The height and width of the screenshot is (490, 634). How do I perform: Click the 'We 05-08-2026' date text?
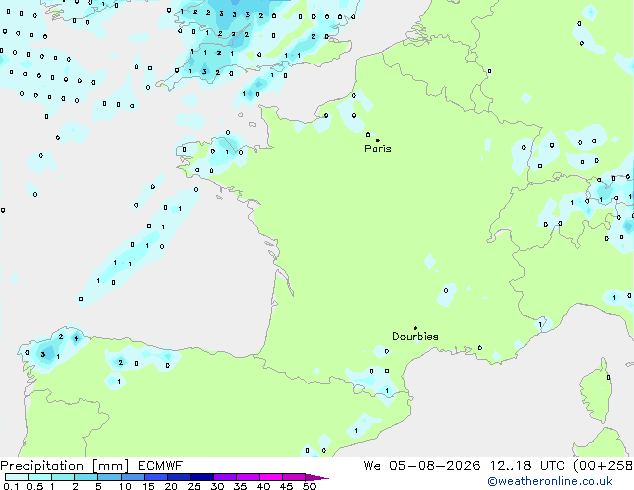(422, 466)
